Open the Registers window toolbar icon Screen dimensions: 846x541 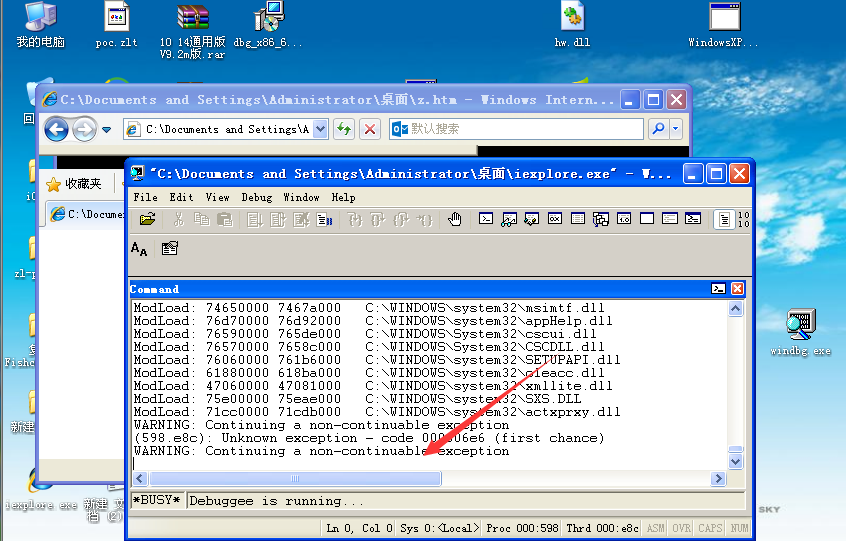click(x=555, y=218)
